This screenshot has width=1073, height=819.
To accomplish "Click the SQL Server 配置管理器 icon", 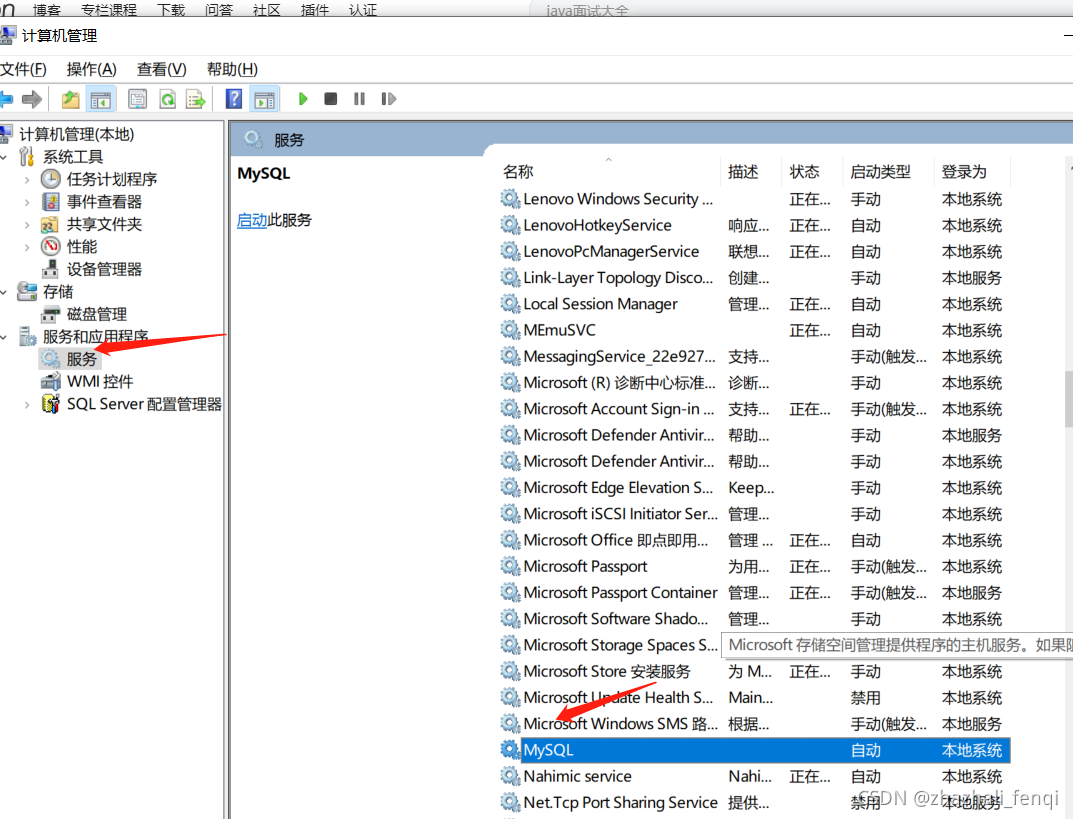I will tap(51, 404).
